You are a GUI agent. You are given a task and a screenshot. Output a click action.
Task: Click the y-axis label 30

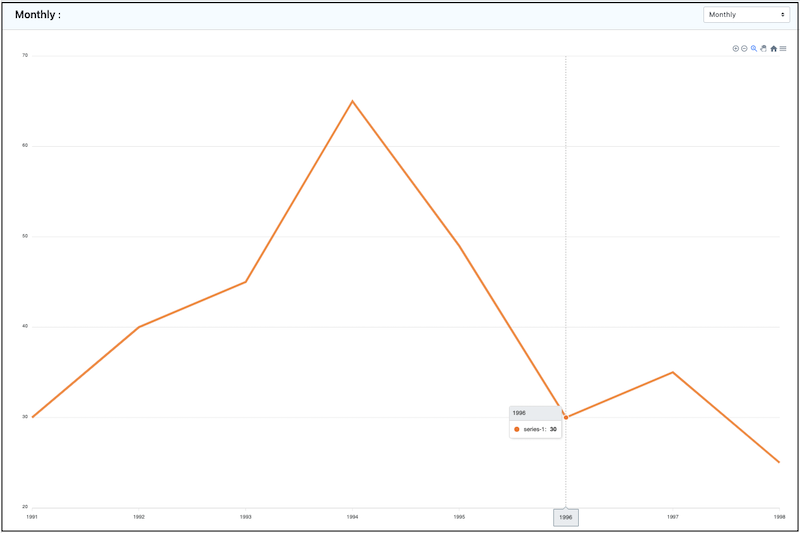(x=25, y=417)
